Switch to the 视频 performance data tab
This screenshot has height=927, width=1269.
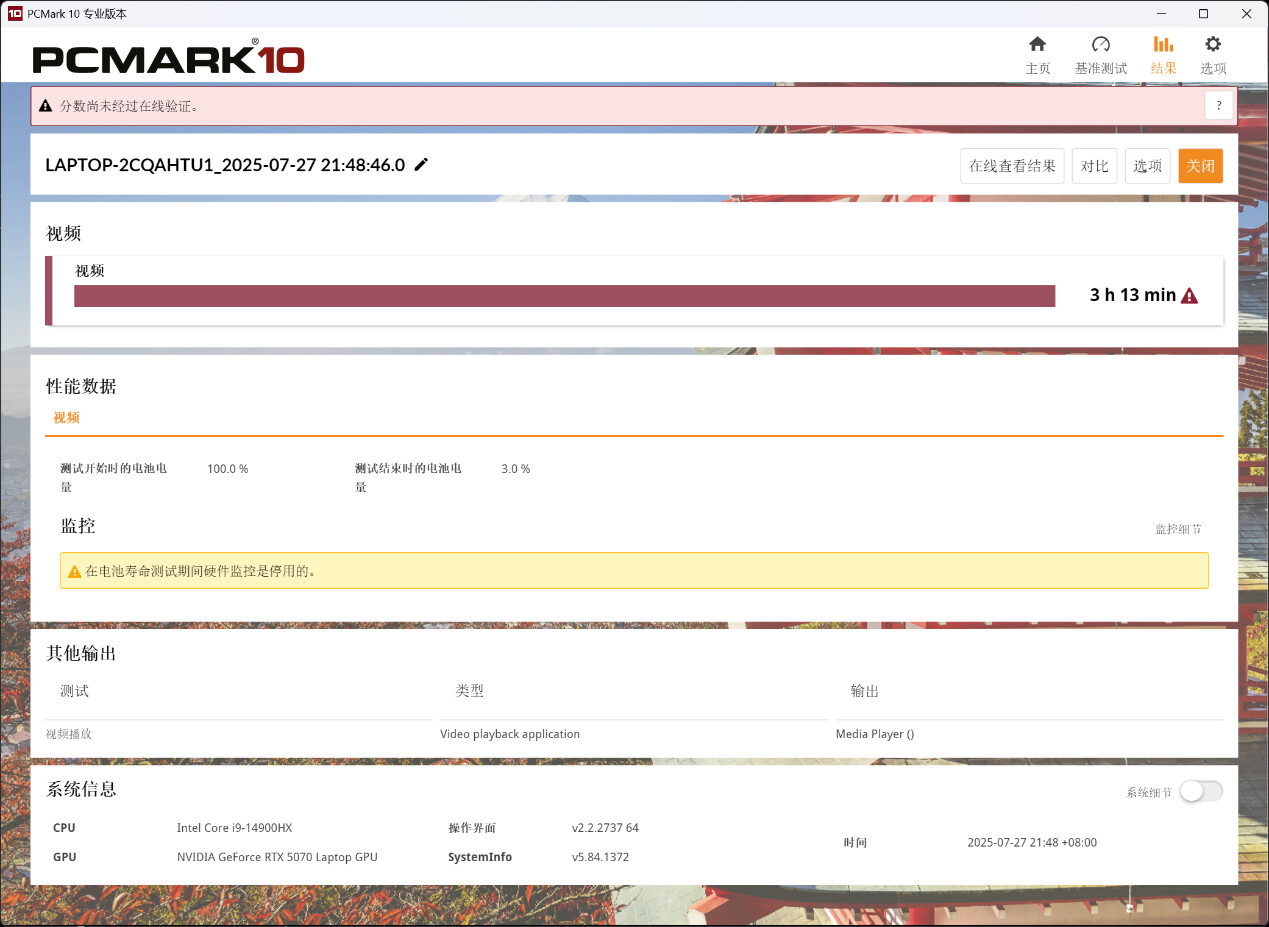tap(66, 418)
